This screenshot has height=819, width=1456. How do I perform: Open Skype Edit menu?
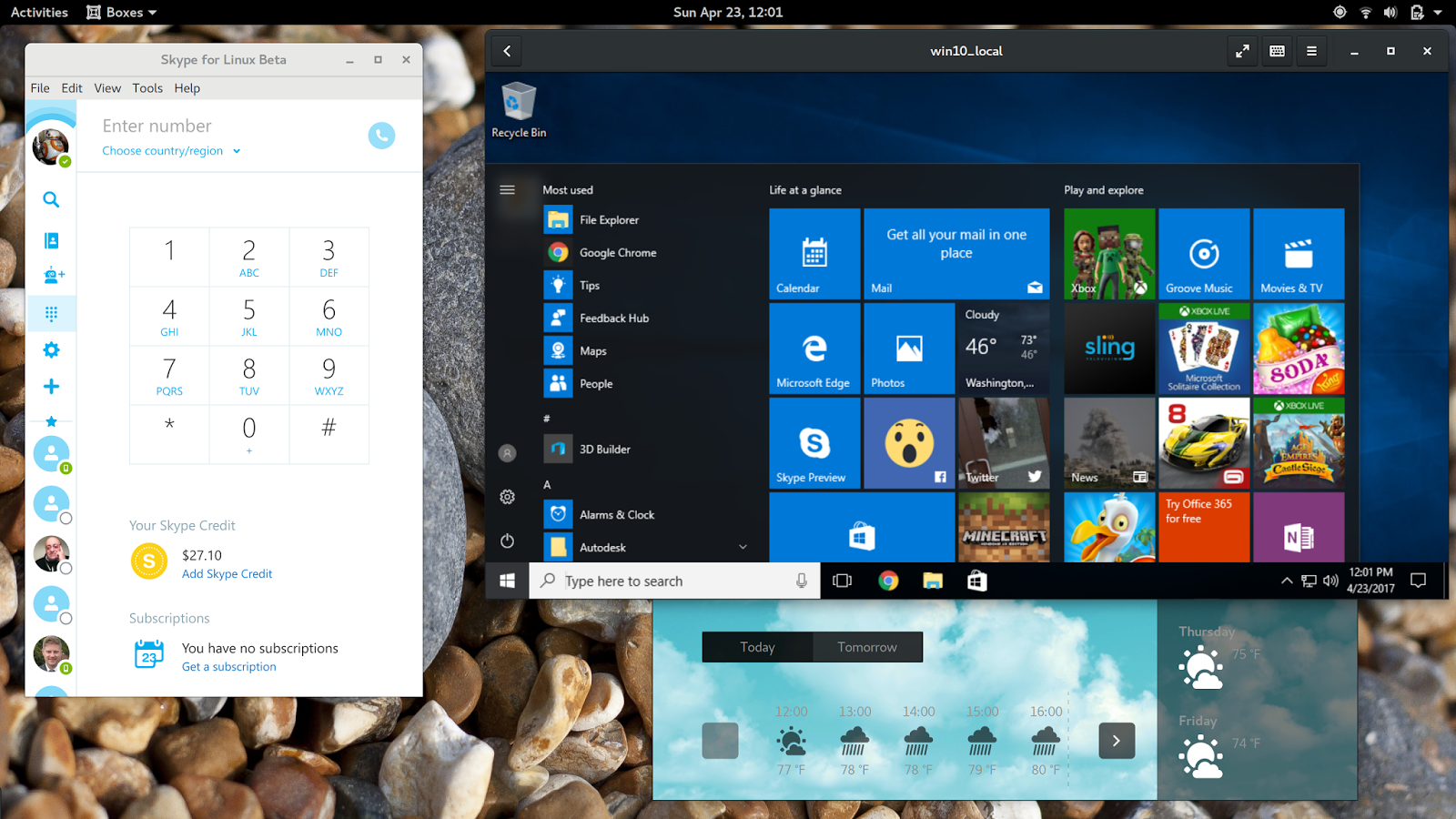[72, 88]
